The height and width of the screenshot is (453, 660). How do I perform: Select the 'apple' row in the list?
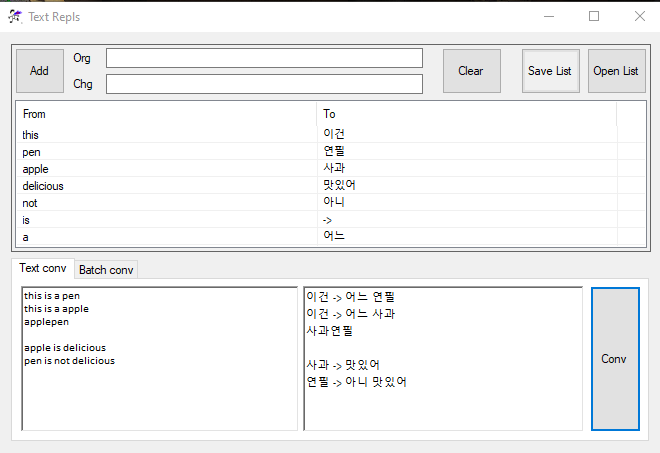(330, 169)
